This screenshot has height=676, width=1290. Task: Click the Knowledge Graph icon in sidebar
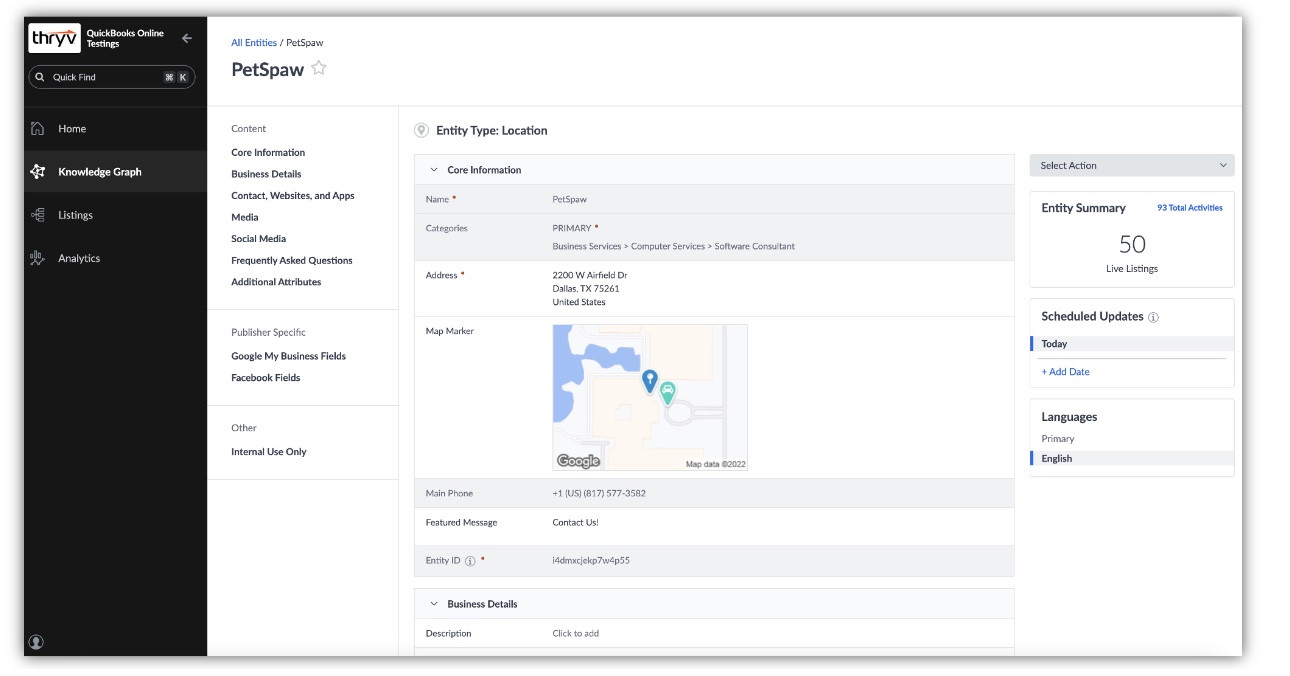(38, 172)
